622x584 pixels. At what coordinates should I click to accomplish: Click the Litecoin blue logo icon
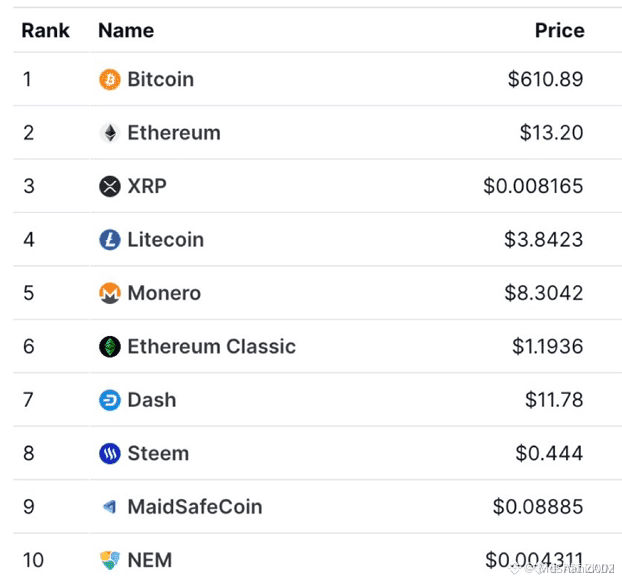point(110,240)
